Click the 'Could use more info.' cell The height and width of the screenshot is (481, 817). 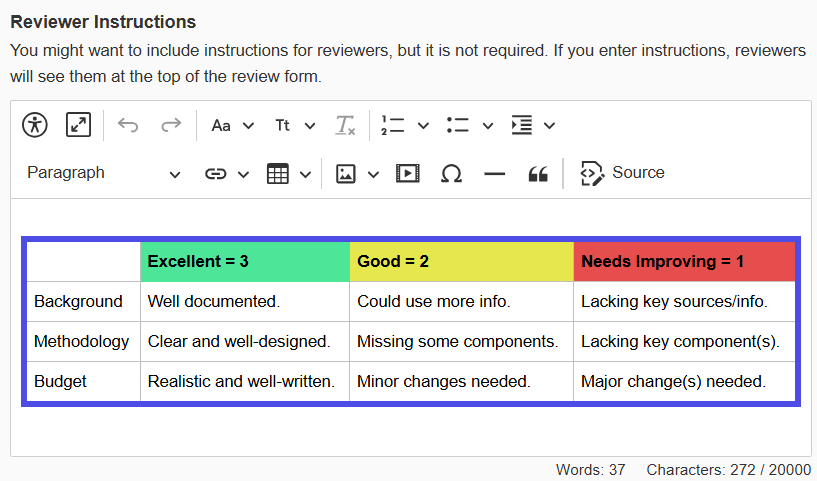point(462,302)
